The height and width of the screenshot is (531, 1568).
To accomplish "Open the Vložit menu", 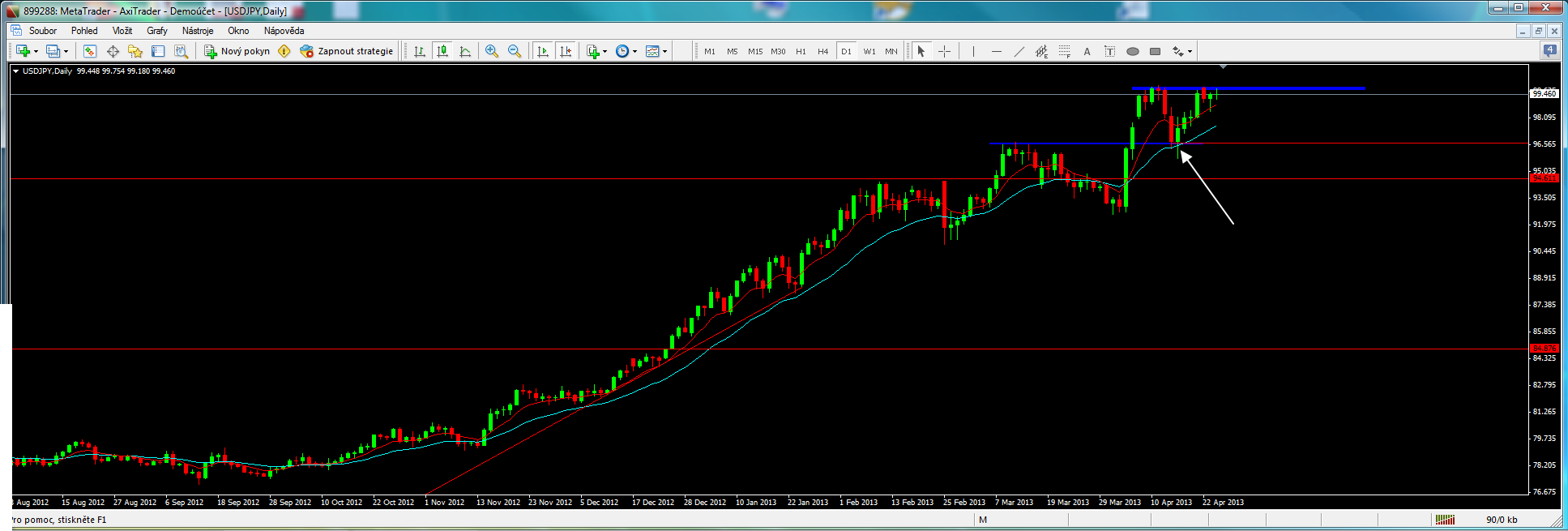I will tap(122, 31).
